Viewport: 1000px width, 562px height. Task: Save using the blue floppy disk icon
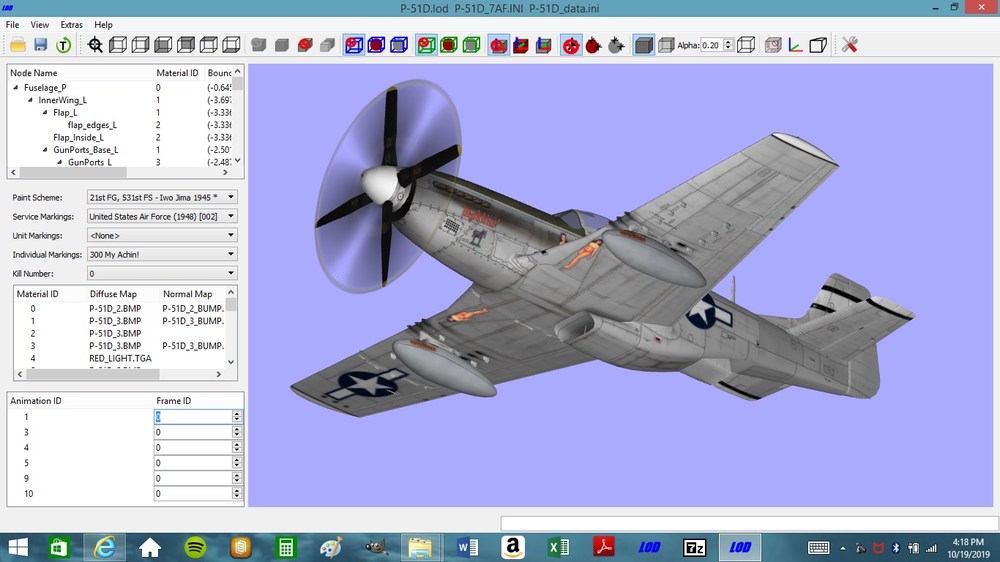(41, 45)
